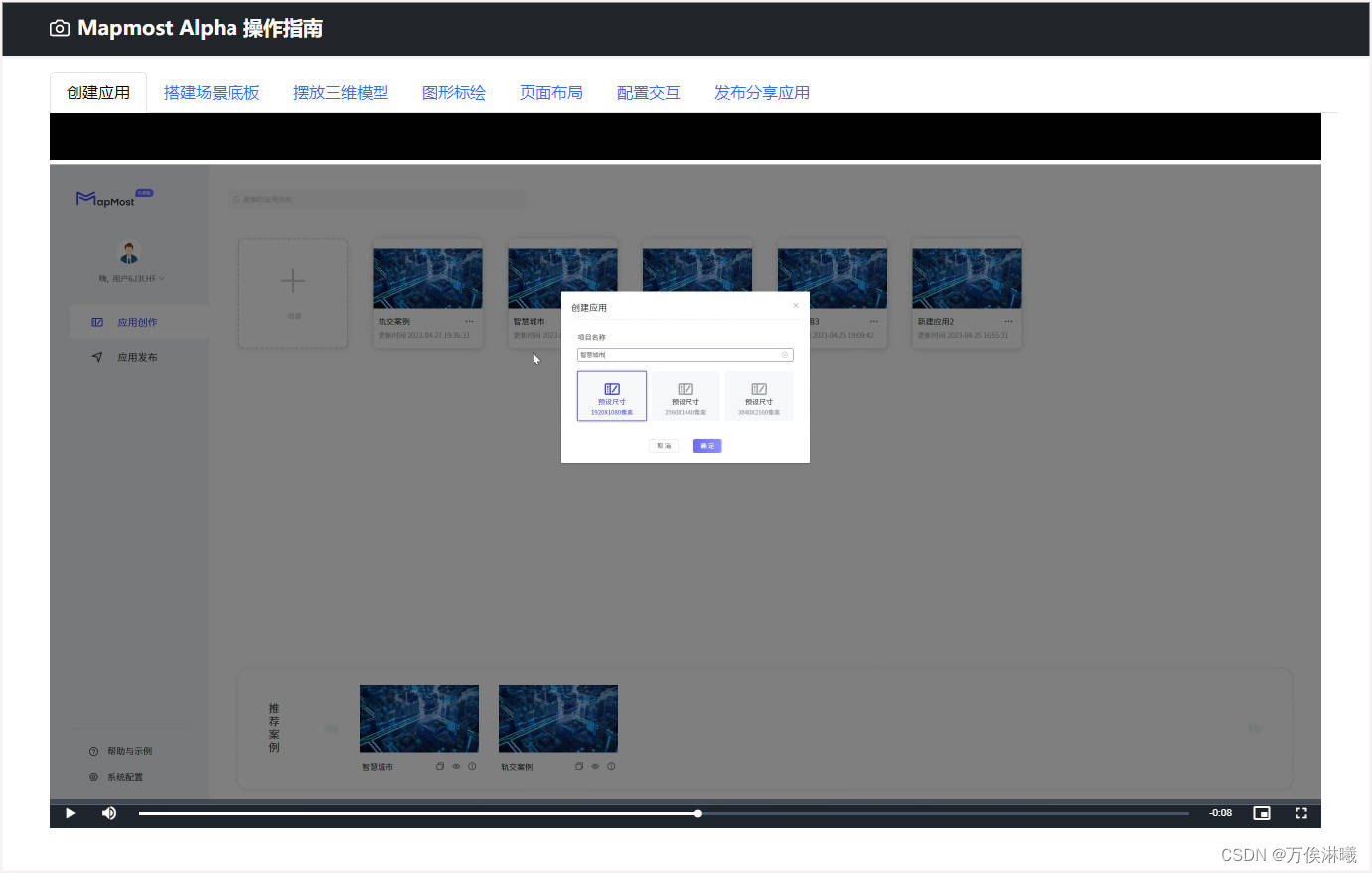Click the plus card to create an app
This screenshot has width=1372, height=873.
pyautogui.click(x=293, y=293)
